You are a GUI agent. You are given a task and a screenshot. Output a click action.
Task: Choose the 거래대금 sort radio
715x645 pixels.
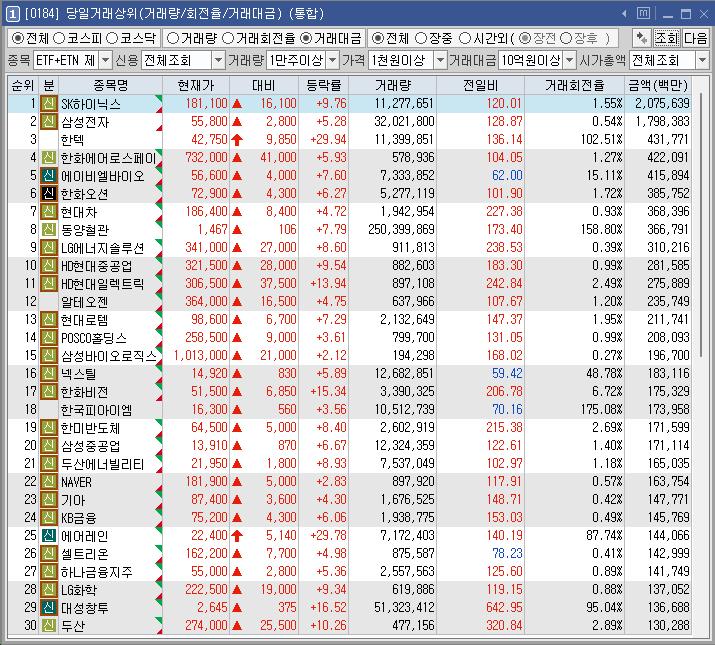tap(306, 38)
